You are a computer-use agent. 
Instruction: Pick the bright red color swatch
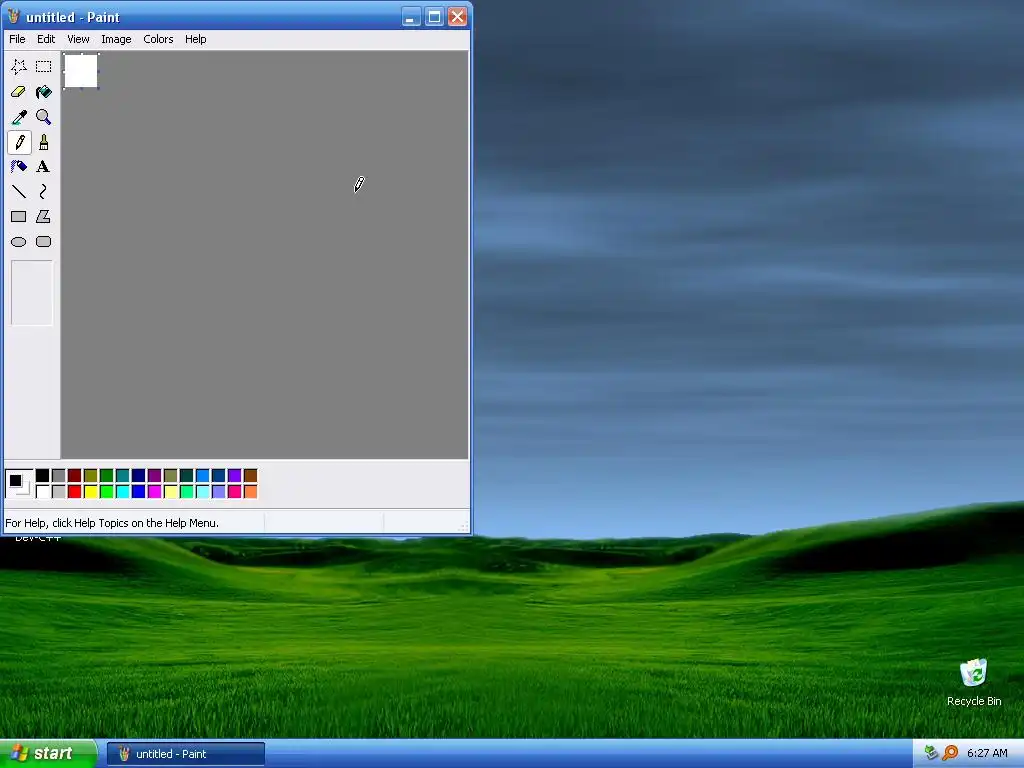[74, 491]
